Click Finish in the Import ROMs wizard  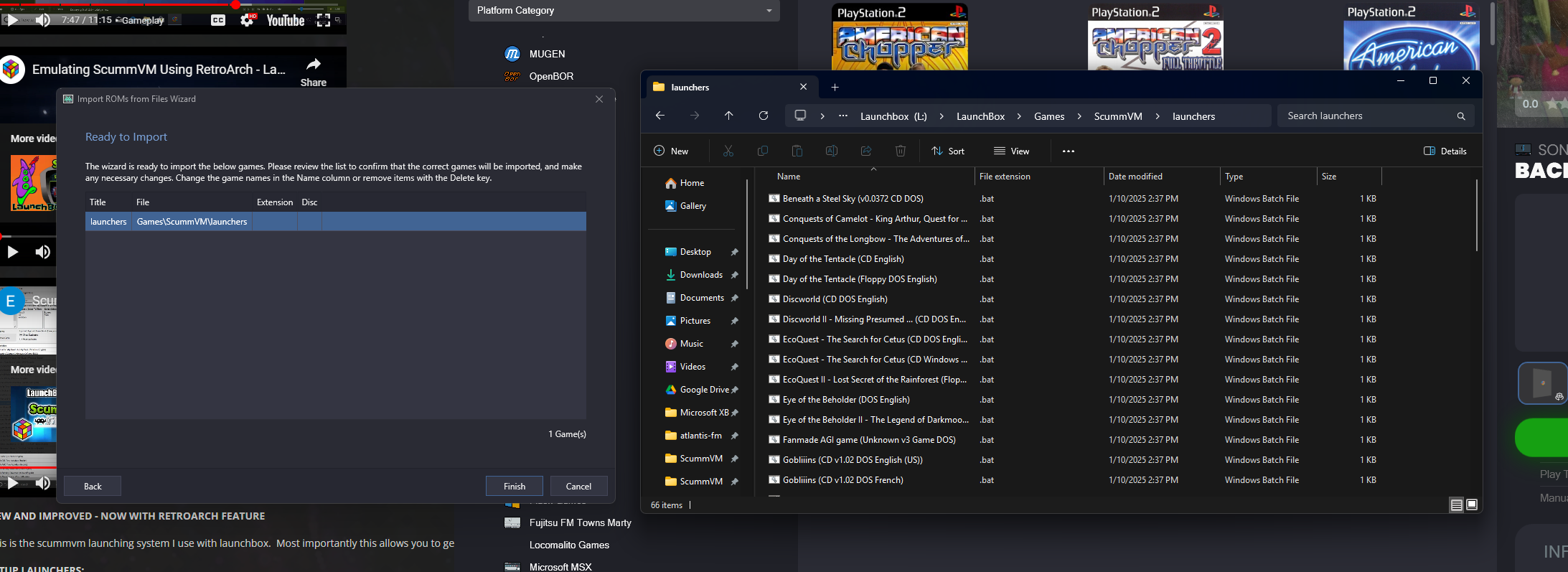pos(514,486)
